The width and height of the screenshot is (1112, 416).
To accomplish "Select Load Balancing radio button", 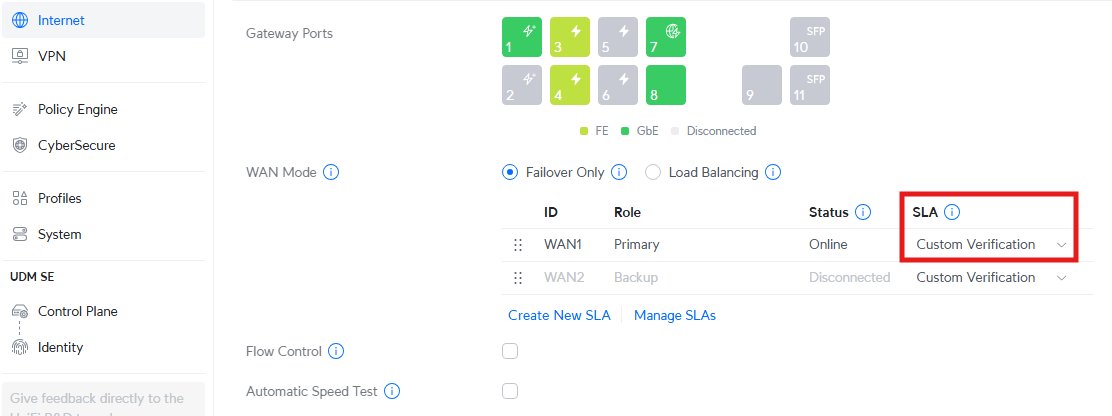I will coord(654,172).
